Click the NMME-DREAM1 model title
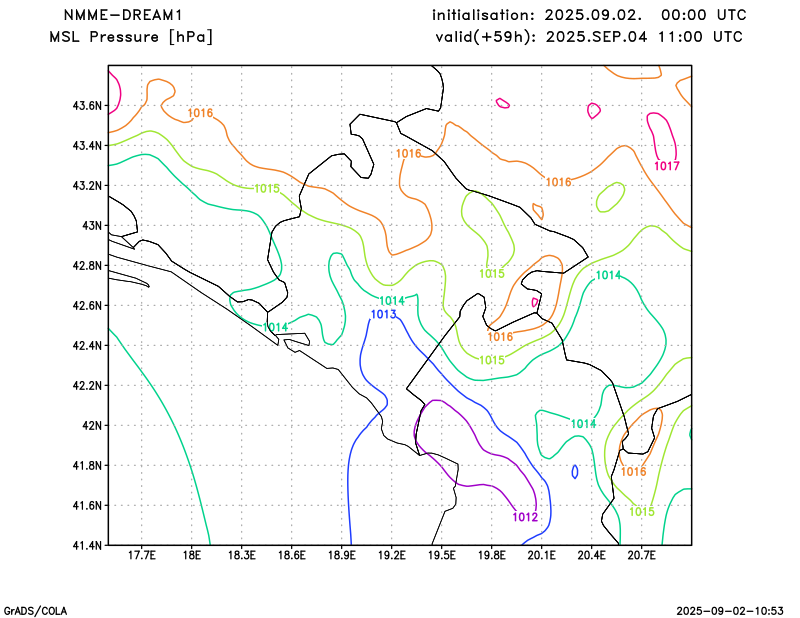800x618 pixels. point(123,15)
